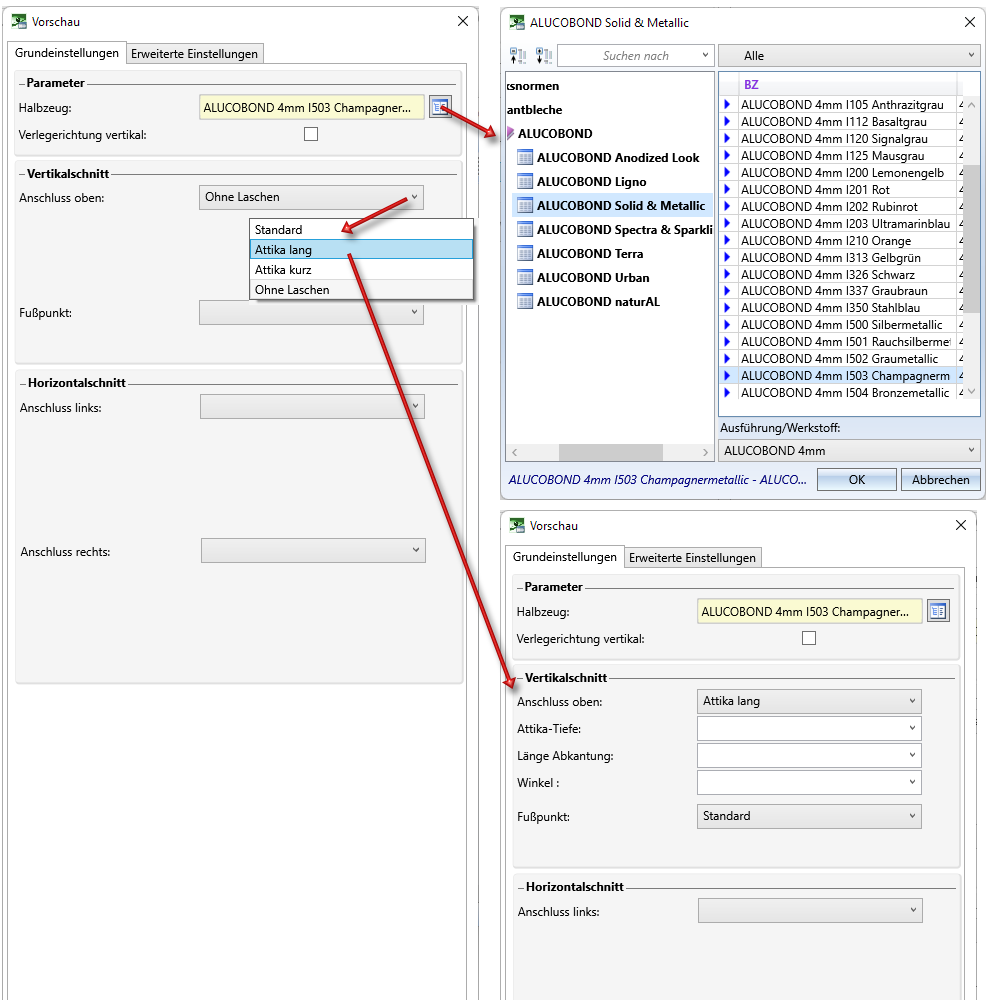Click app icon in ALUCOBOND dialog title bar
Screen dimensions: 1000x1000
point(517,22)
